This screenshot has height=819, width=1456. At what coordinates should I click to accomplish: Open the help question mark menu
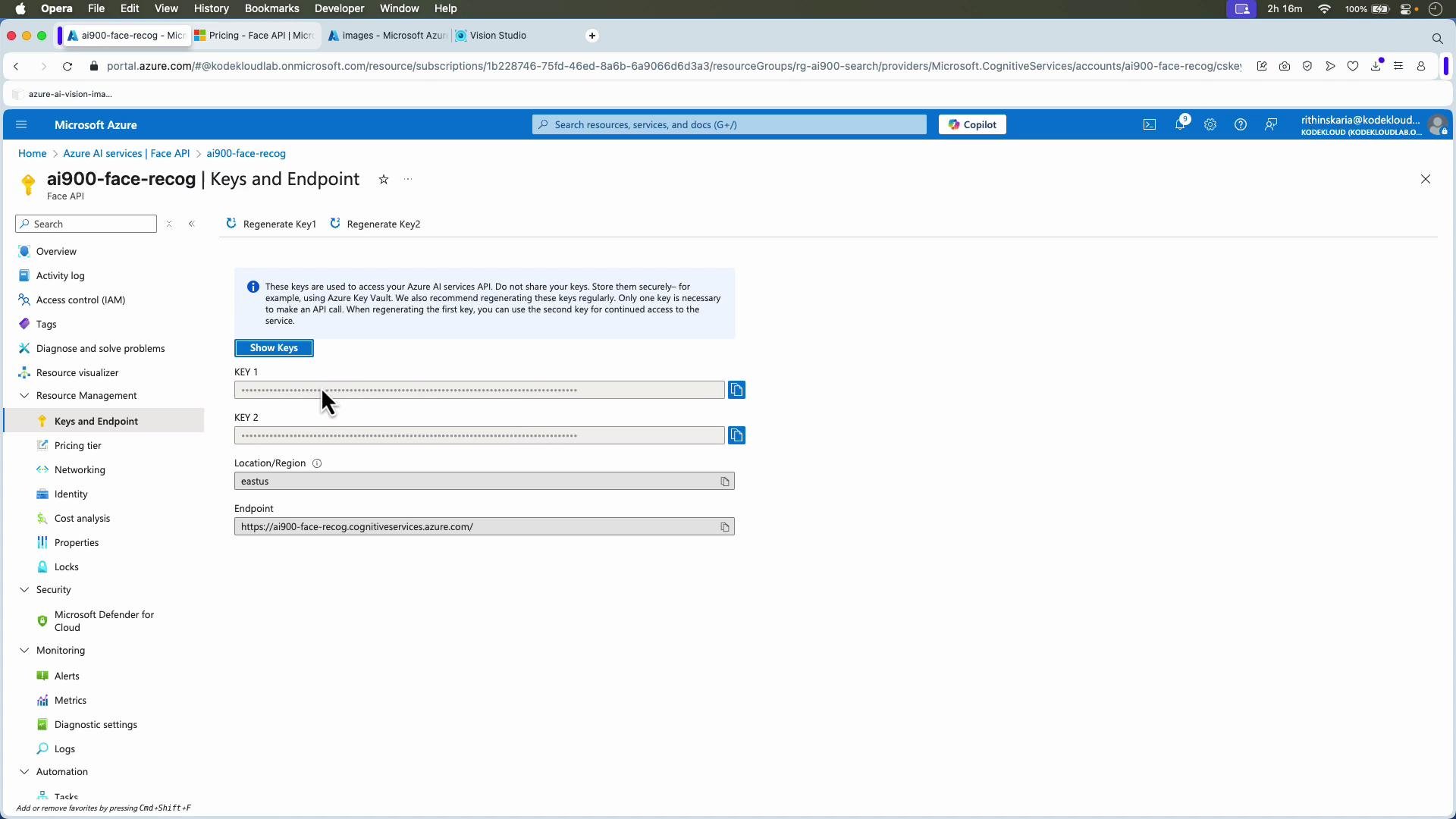(1241, 124)
